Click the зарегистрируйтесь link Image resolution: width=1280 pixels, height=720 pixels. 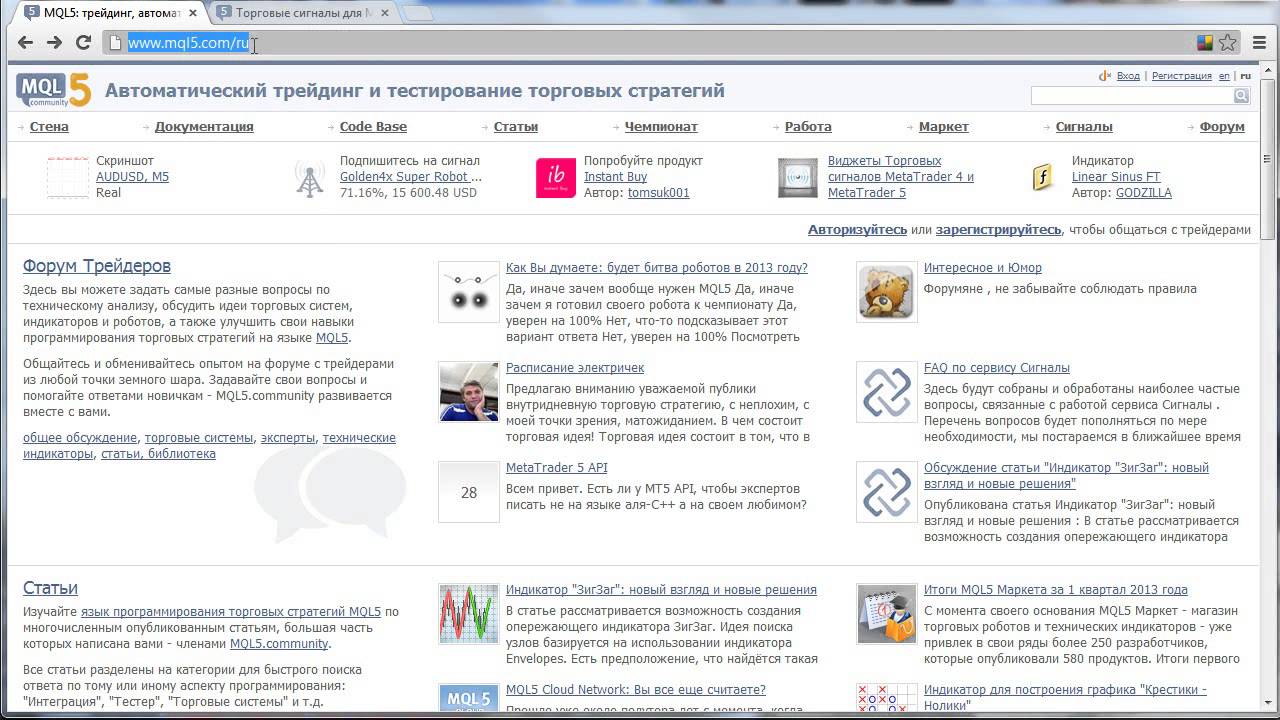coord(998,230)
